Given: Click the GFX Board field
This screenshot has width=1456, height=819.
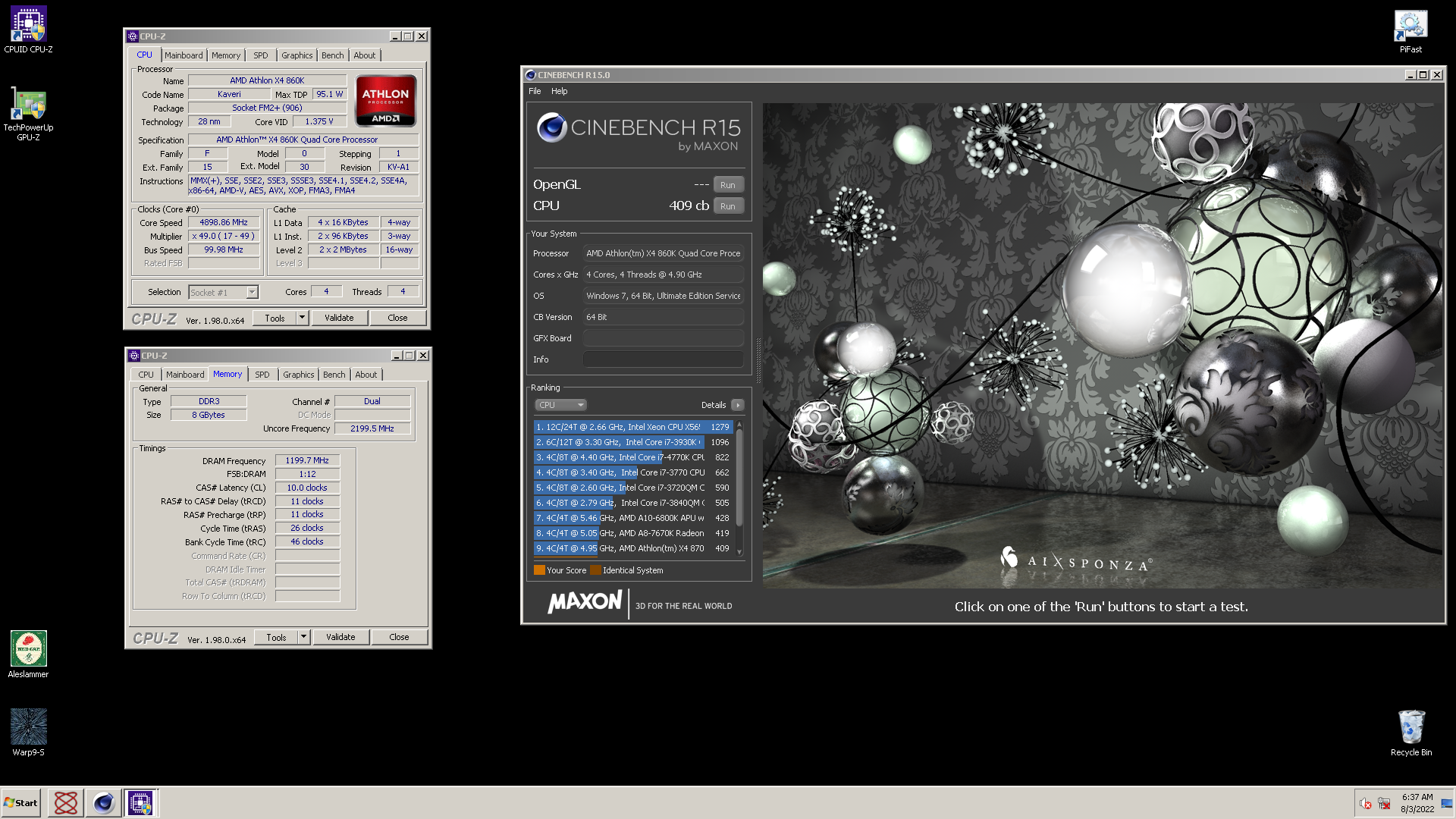Looking at the screenshot, I should click(663, 338).
